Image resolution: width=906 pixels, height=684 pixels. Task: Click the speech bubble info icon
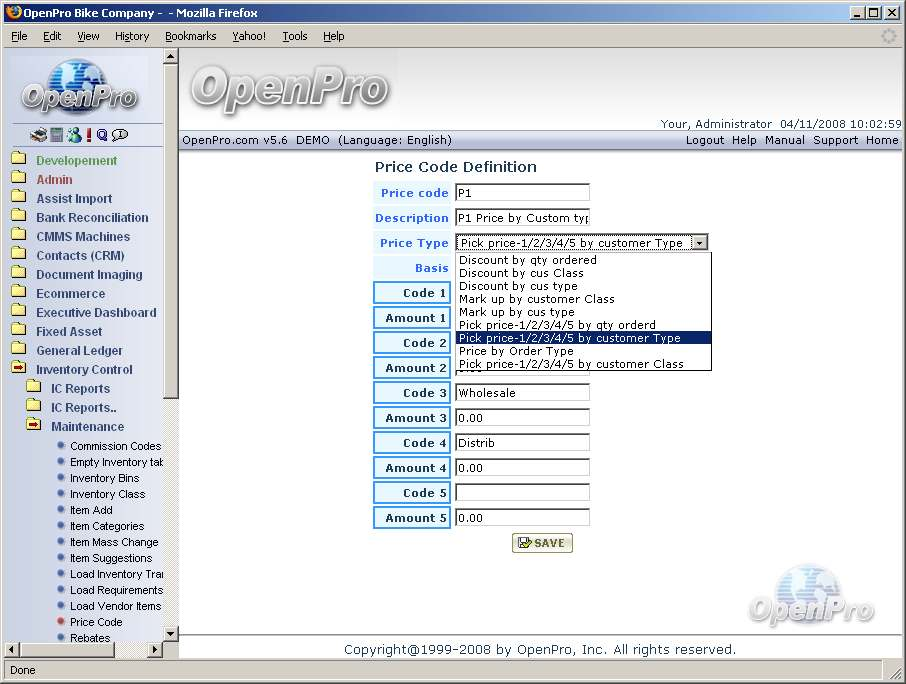click(x=120, y=135)
